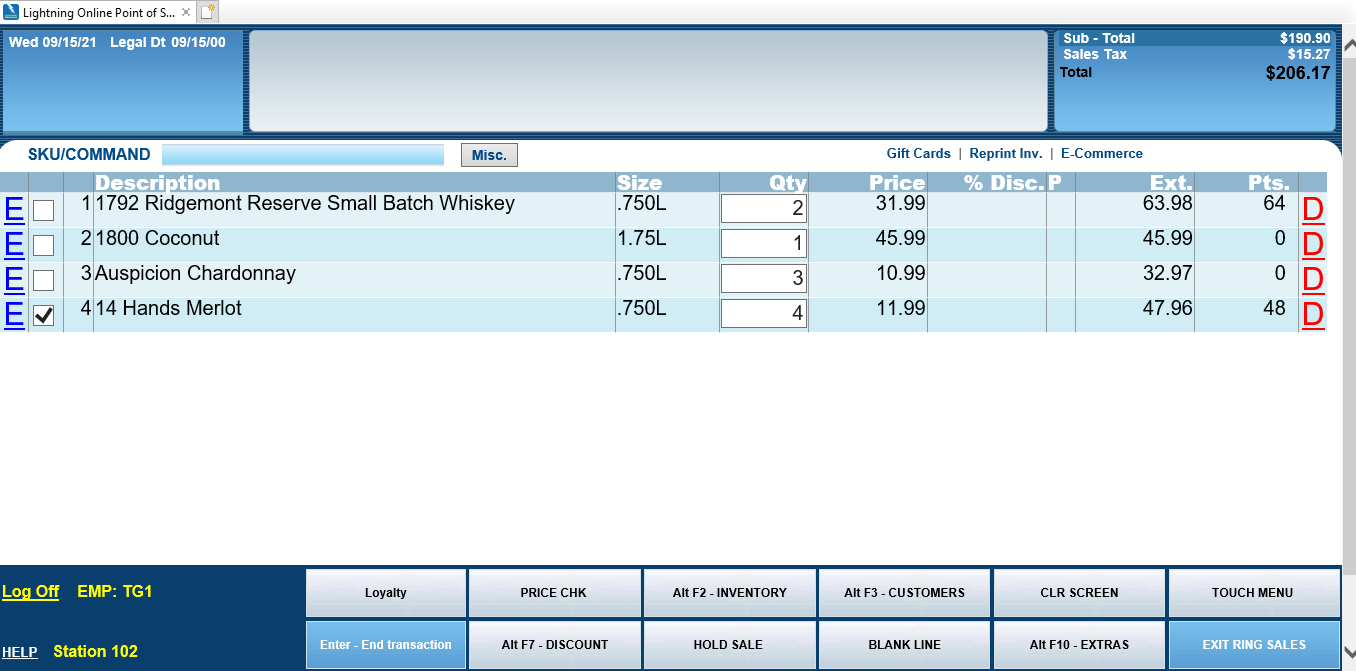The height and width of the screenshot is (671, 1356).
Task: Click the HOLD SALE button
Action: click(730, 645)
